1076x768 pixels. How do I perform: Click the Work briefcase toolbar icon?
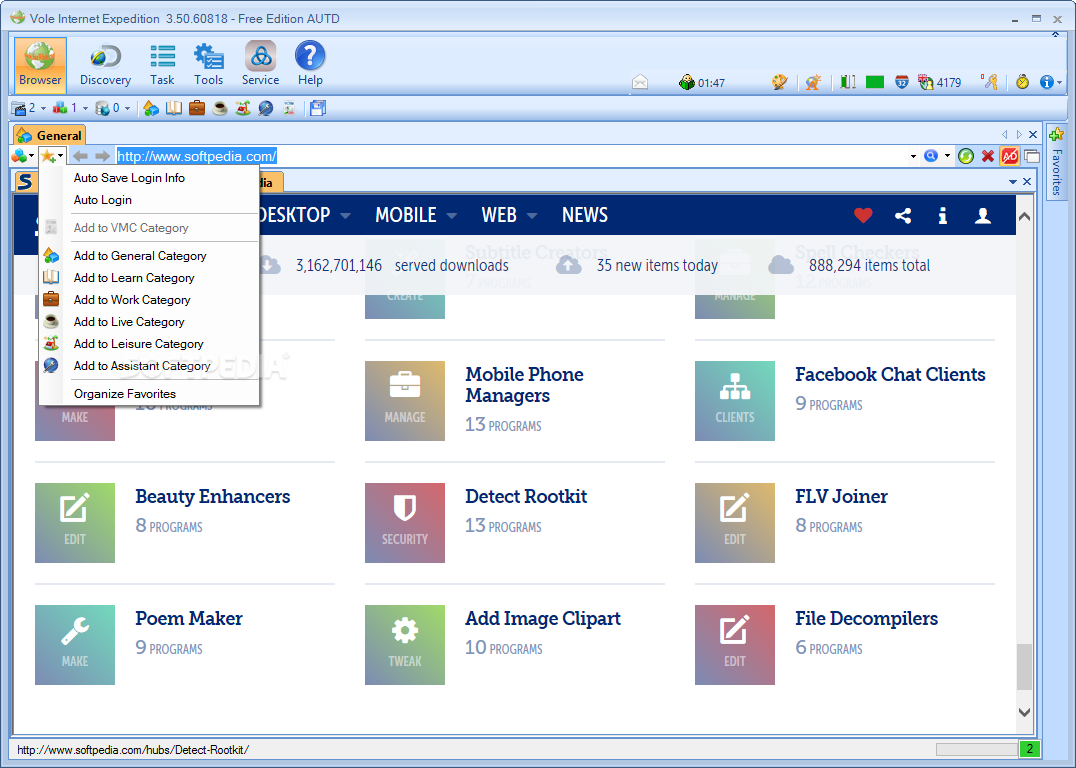[197, 108]
